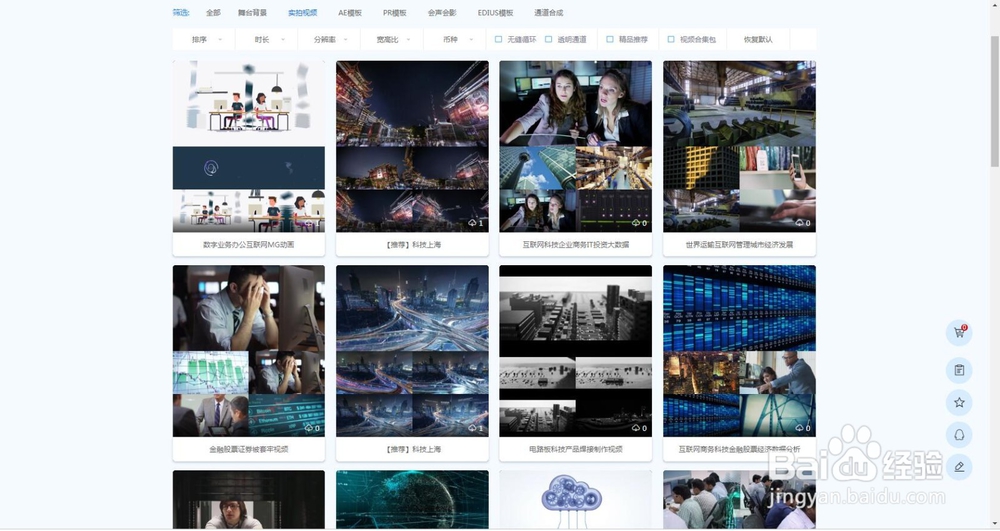
Task: Enable the 无缝循环 checkbox
Action: 499,40
